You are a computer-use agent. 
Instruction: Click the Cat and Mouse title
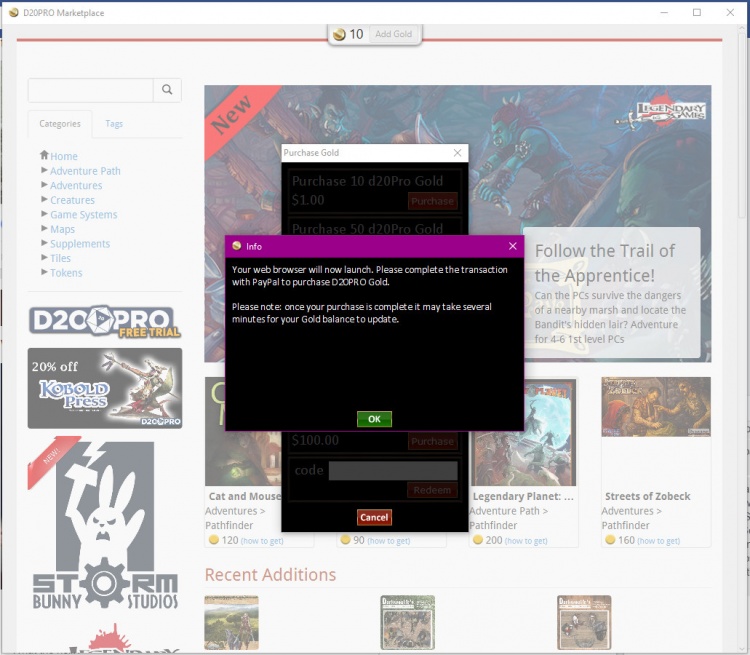click(244, 496)
